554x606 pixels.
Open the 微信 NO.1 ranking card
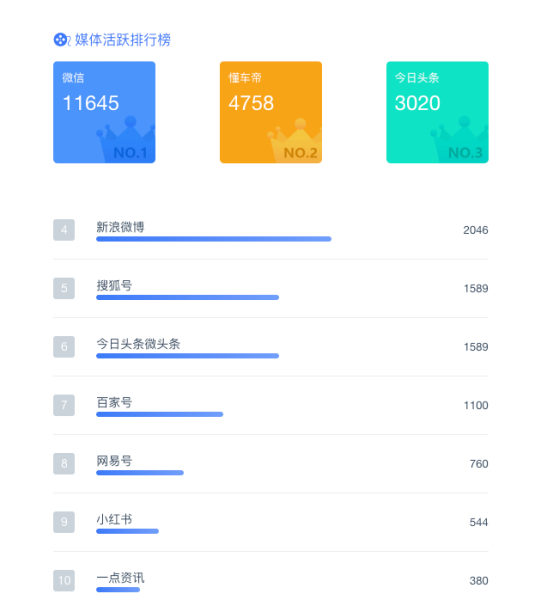point(104,112)
